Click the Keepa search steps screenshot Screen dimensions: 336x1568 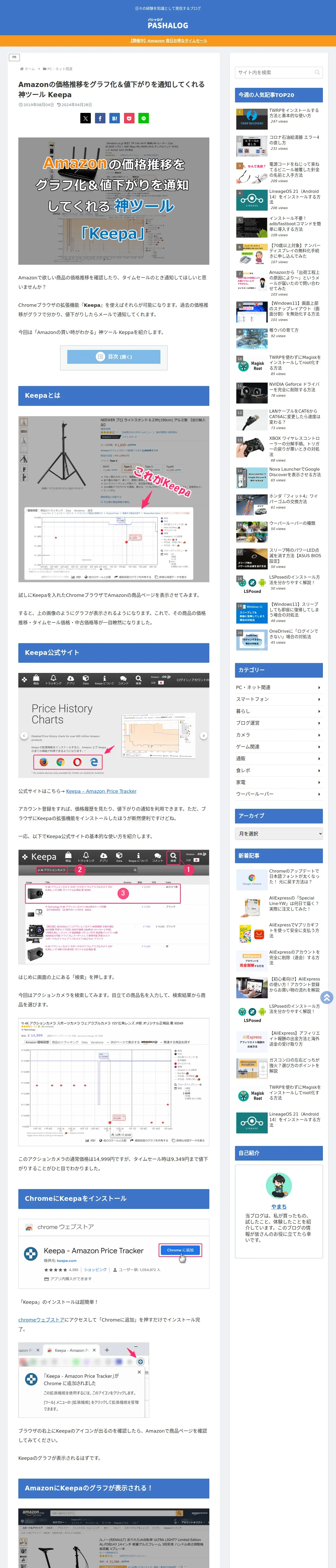coord(113,907)
